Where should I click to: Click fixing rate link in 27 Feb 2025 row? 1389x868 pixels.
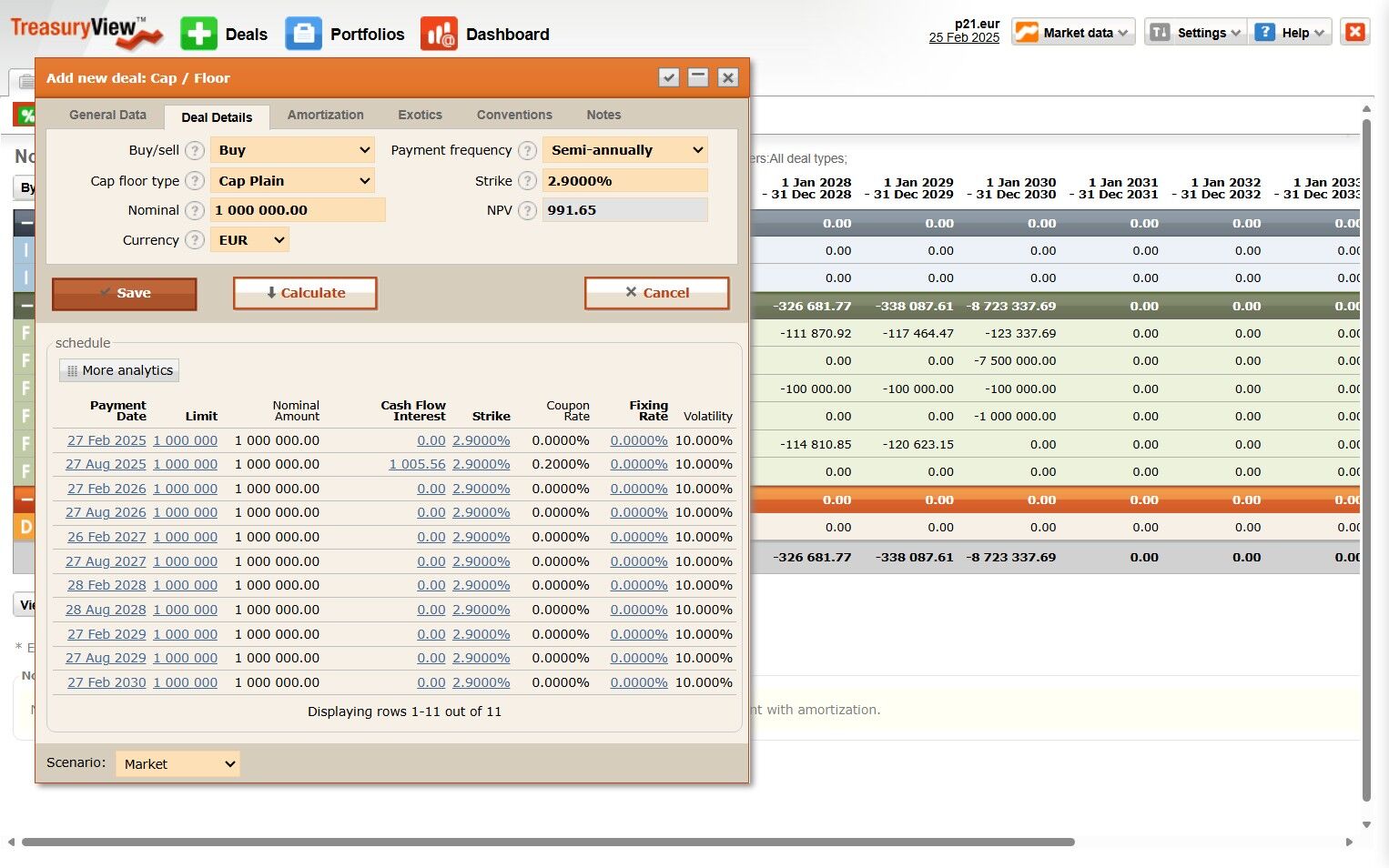tap(639, 440)
